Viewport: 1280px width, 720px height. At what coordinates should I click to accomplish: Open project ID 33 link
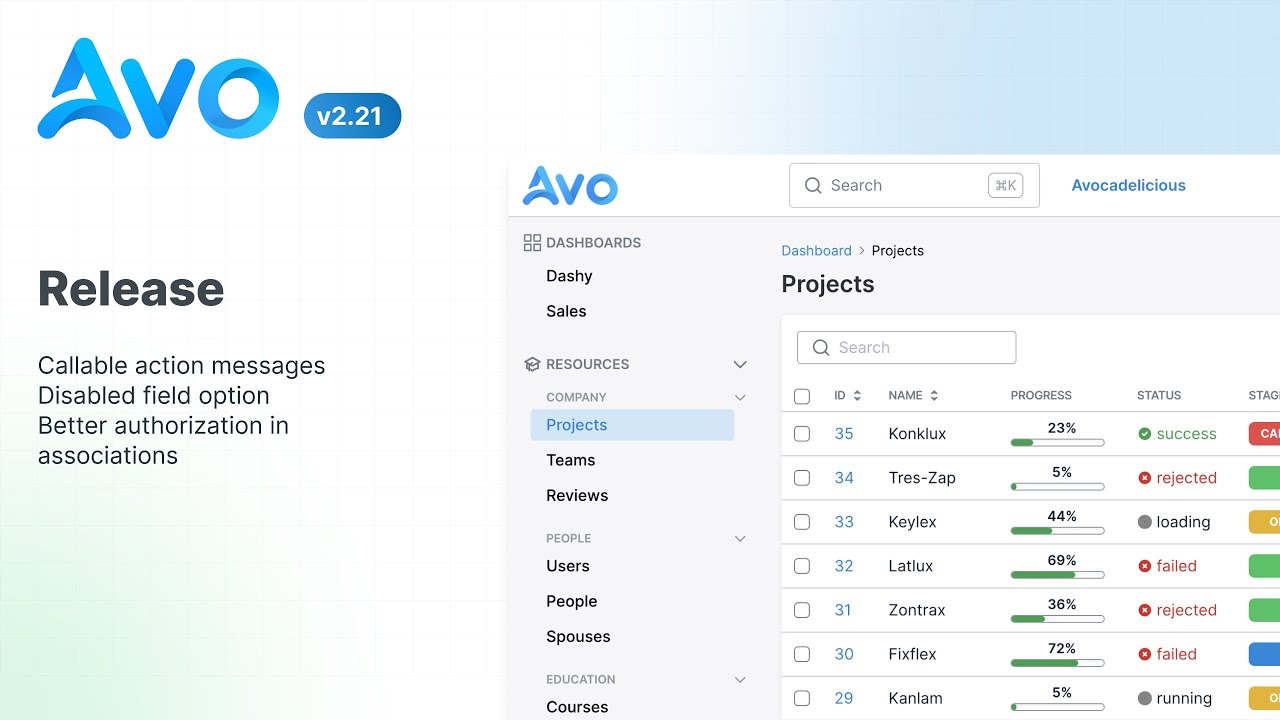coord(844,522)
